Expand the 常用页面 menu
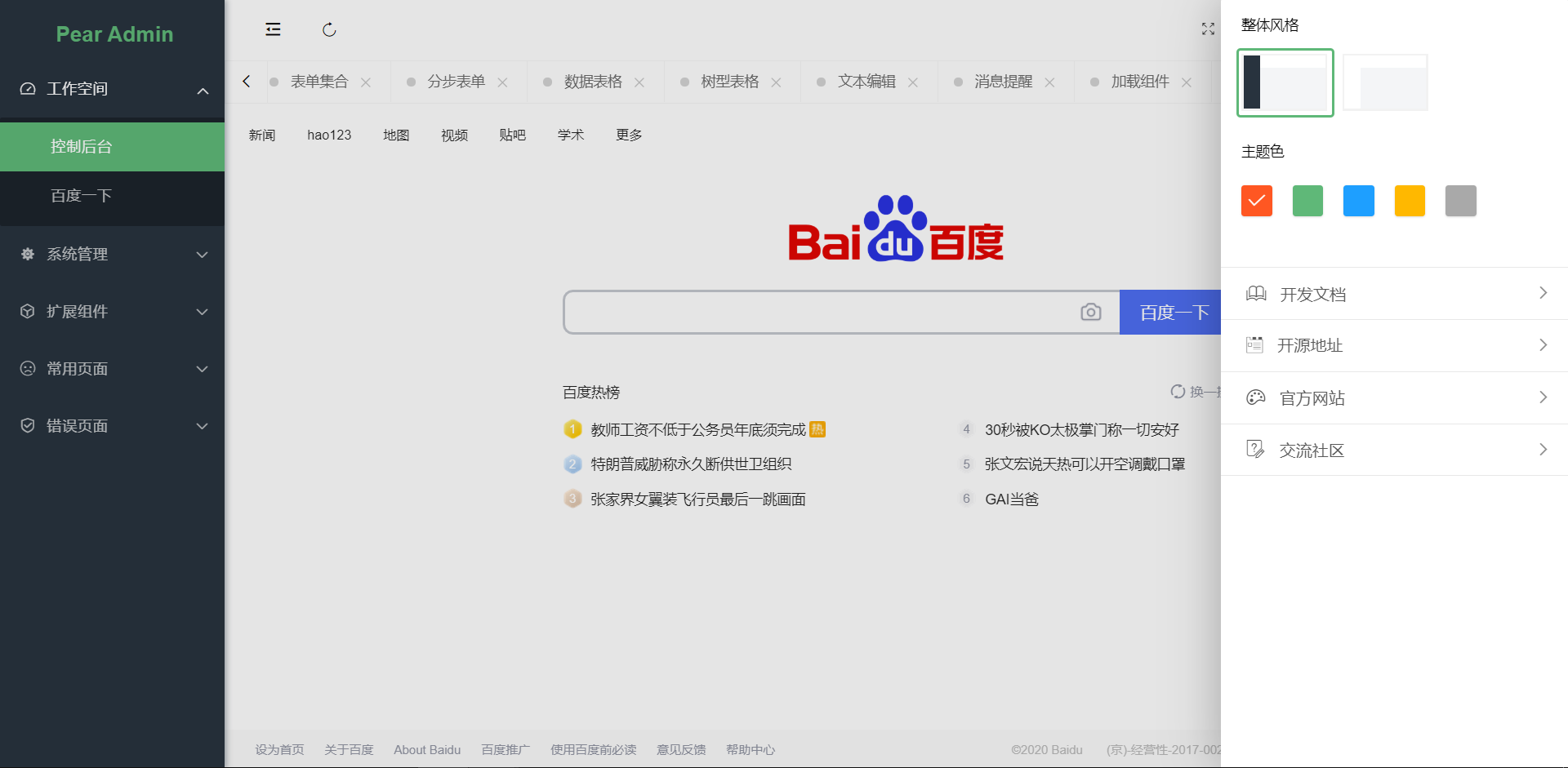This screenshot has width=1568, height=768. coord(203,369)
